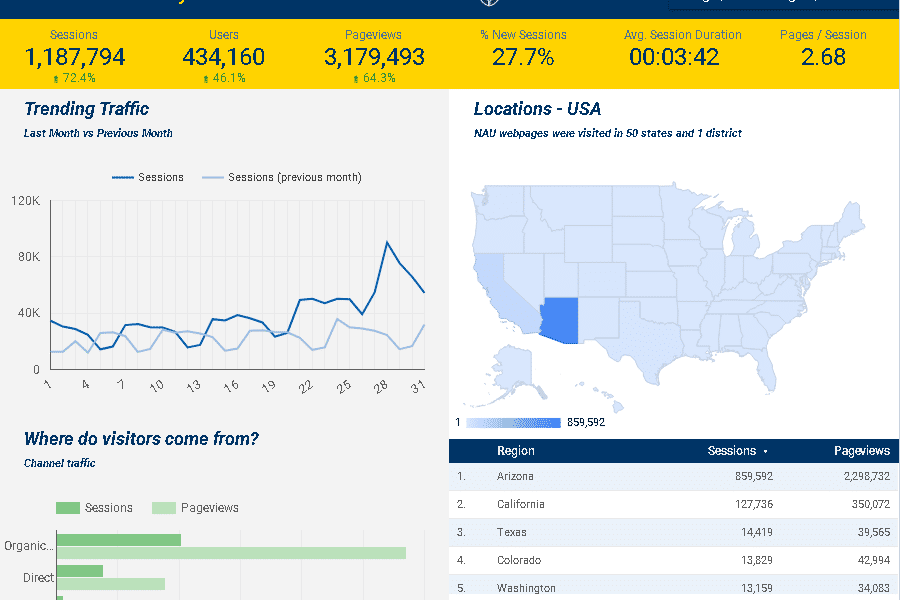Screen dimensions: 900x600
Task: Click the Sessions sort arrow in table header
Action: (x=766, y=452)
